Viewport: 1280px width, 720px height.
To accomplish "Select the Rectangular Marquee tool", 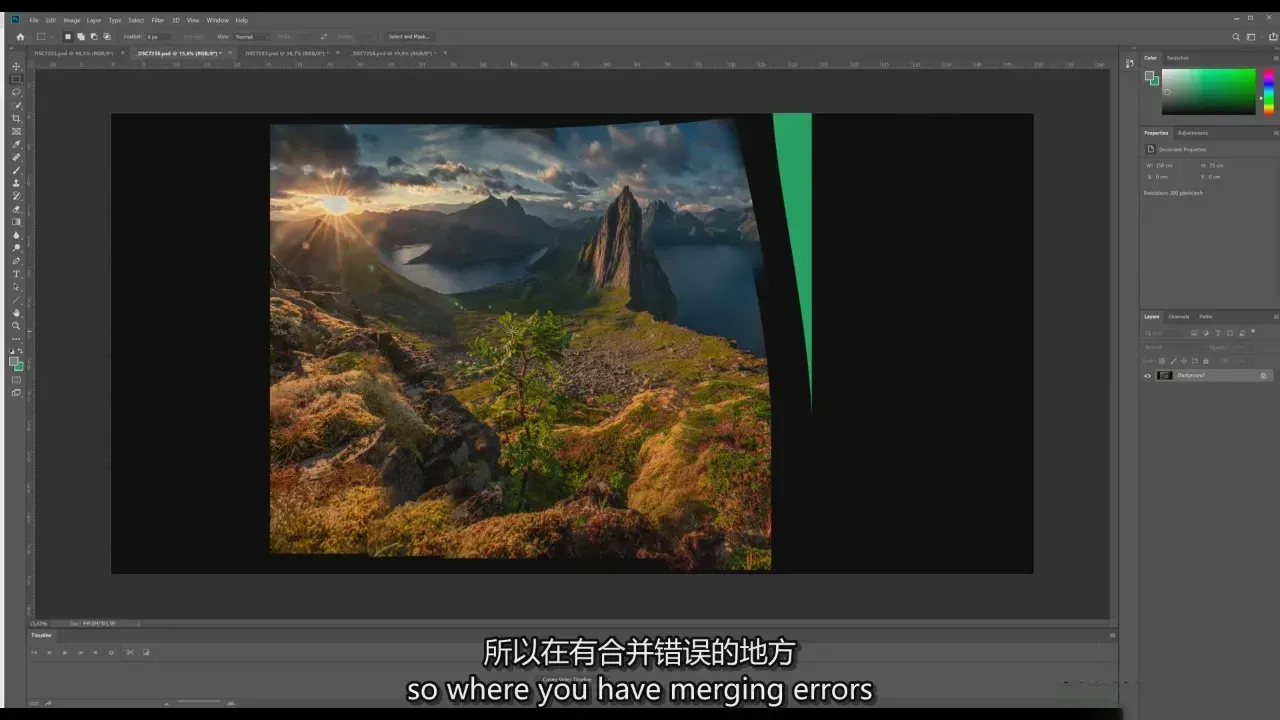I will click(16, 79).
